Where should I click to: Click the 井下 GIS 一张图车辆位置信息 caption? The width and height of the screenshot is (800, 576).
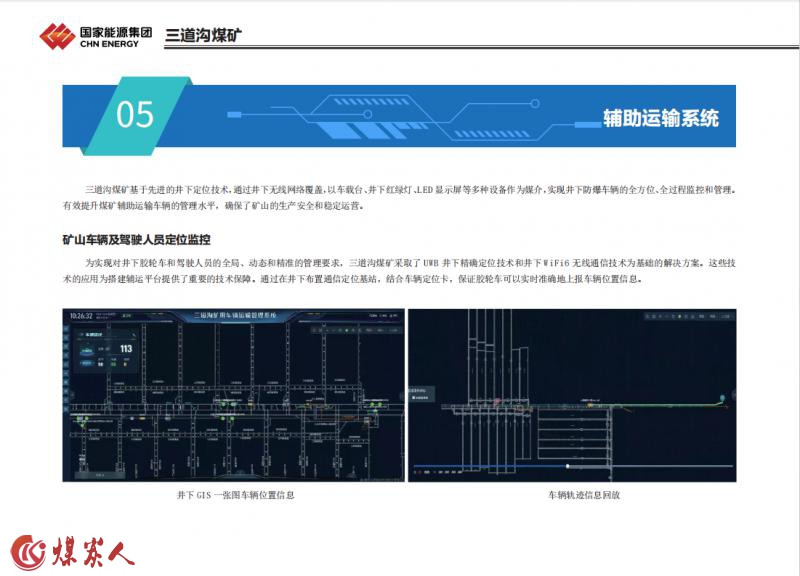click(x=235, y=494)
